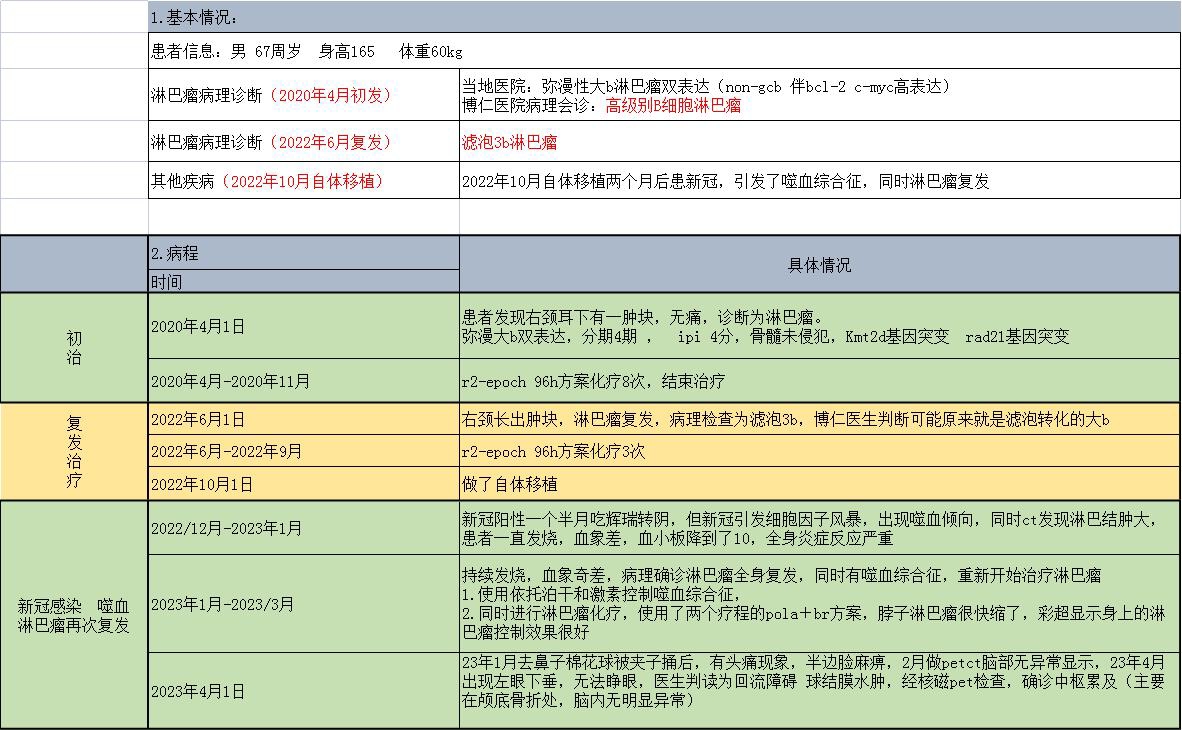The width and height of the screenshot is (1182, 730).
Task: Select cell '淋巴瘤病理诊断（2020年4月初发）'
Action: pyautogui.click(x=304, y=95)
